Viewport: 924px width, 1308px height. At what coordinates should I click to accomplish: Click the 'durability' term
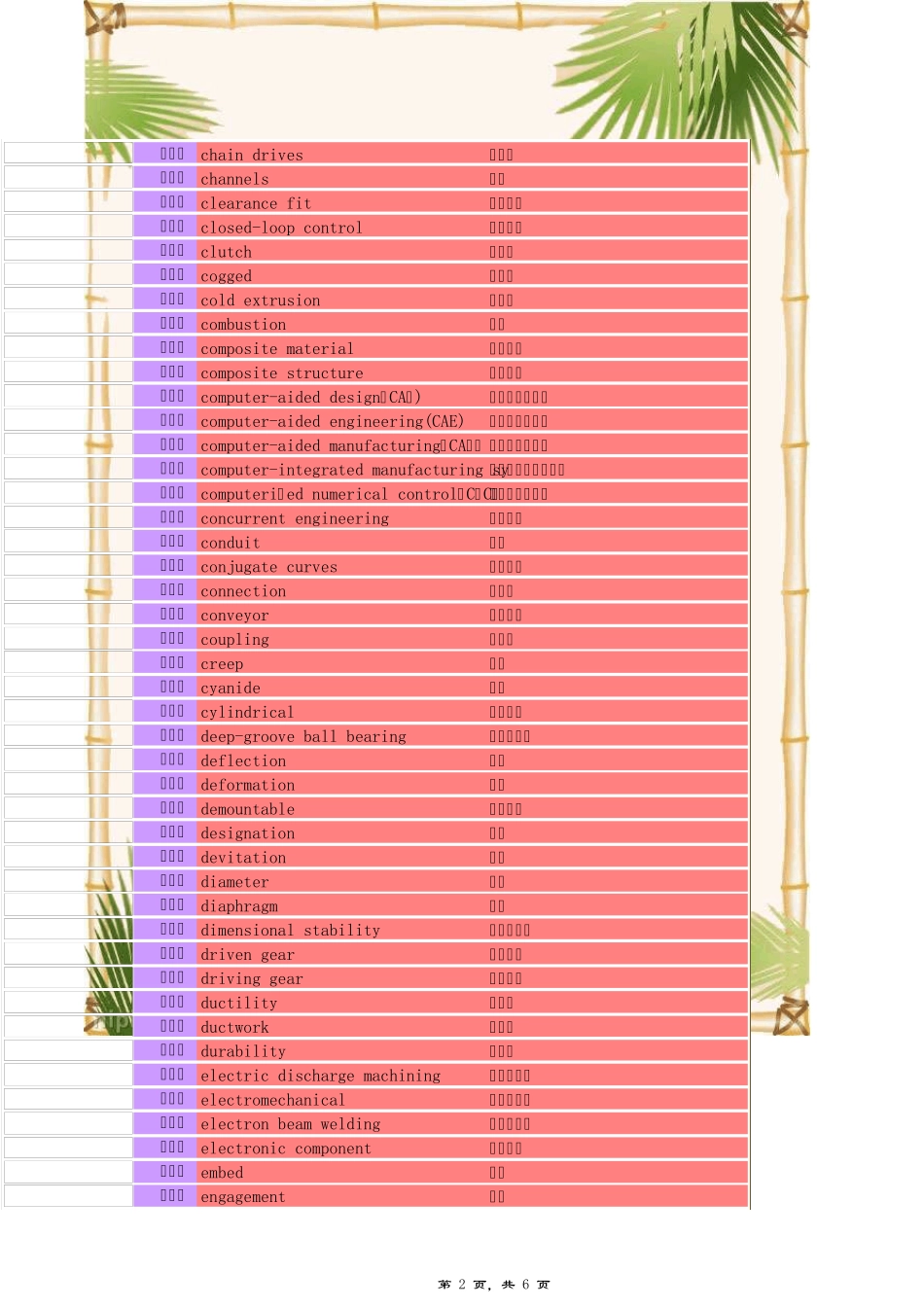243,1051
